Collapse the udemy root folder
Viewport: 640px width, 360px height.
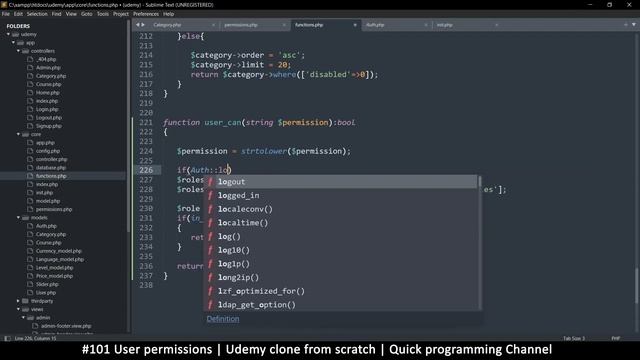click(x=9, y=34)
